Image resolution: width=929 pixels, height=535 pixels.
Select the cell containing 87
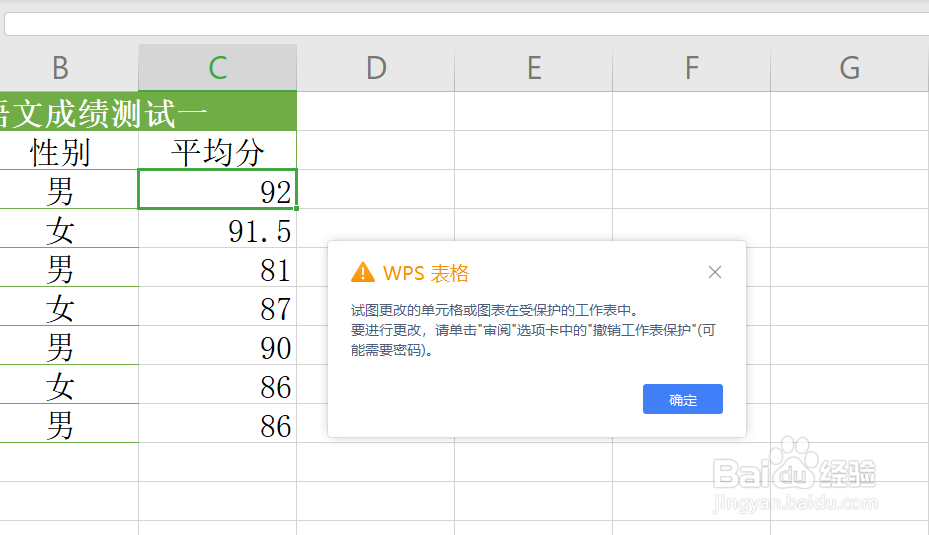tap(217, 307)
